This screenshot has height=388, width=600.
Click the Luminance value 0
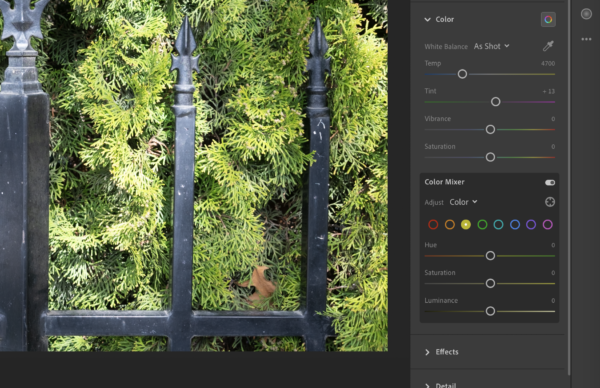[553, 301]
